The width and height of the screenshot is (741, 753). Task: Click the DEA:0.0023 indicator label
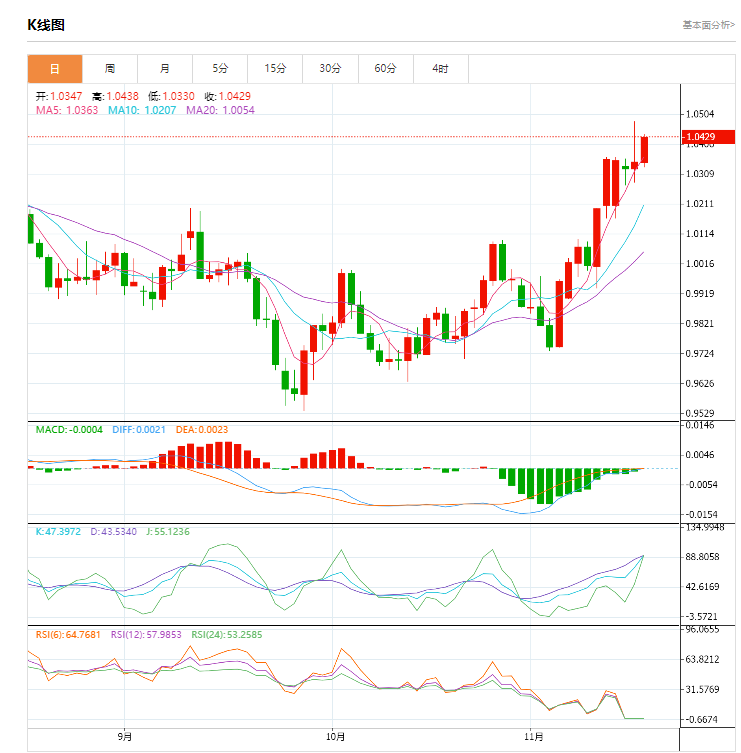(x=202, y=430)
